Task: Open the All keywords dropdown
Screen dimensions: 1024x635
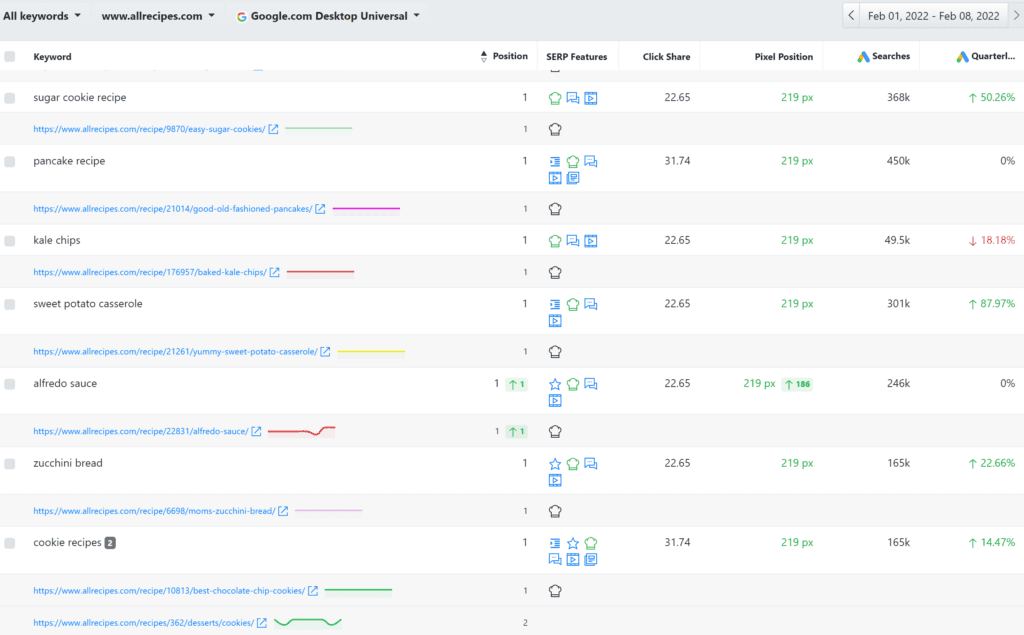Action: [x=42, y=16]
